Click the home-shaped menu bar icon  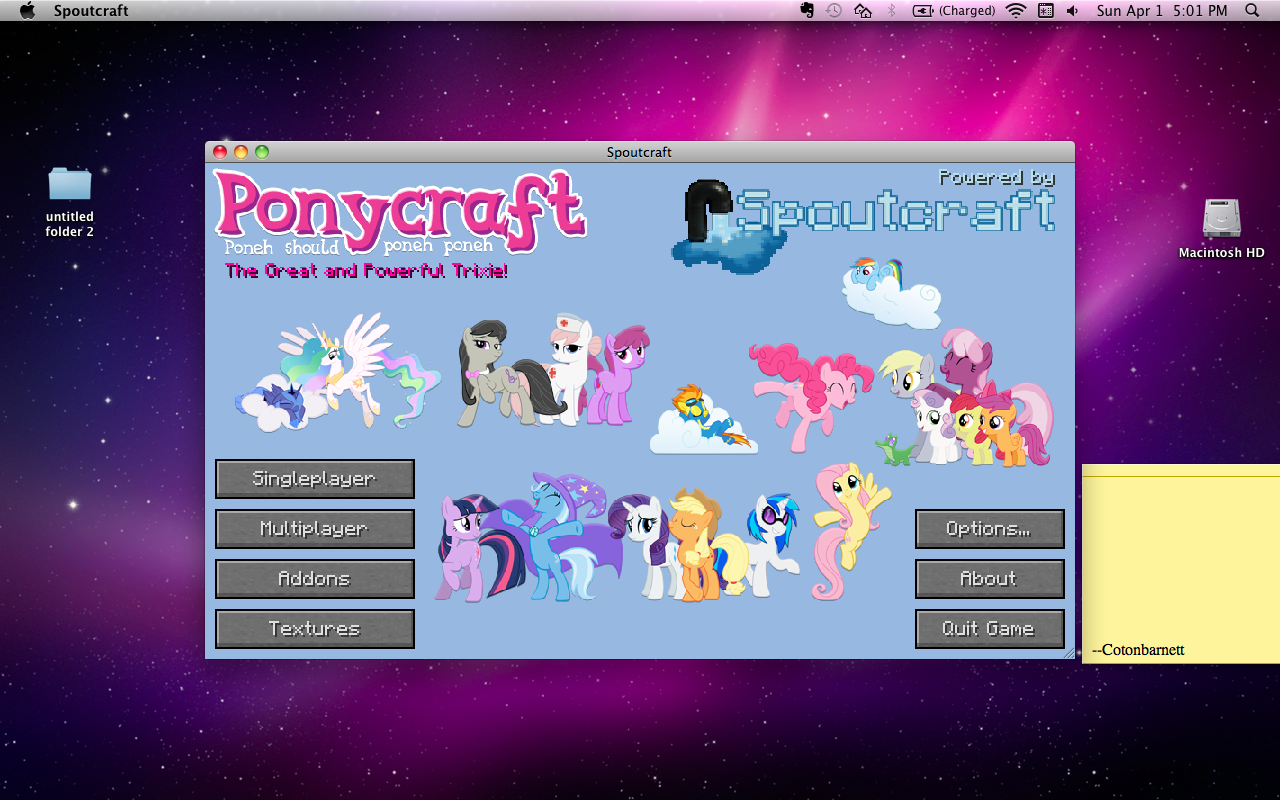pyautogui.click(x=863, y=11)
